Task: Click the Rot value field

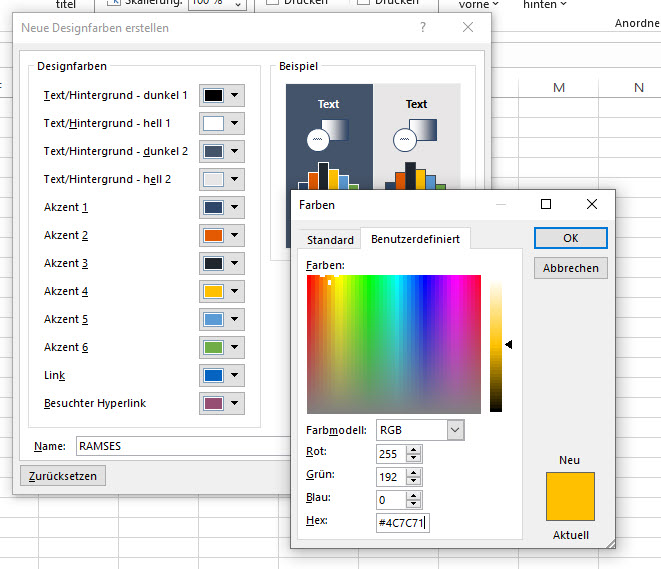Action: (392, 454)
